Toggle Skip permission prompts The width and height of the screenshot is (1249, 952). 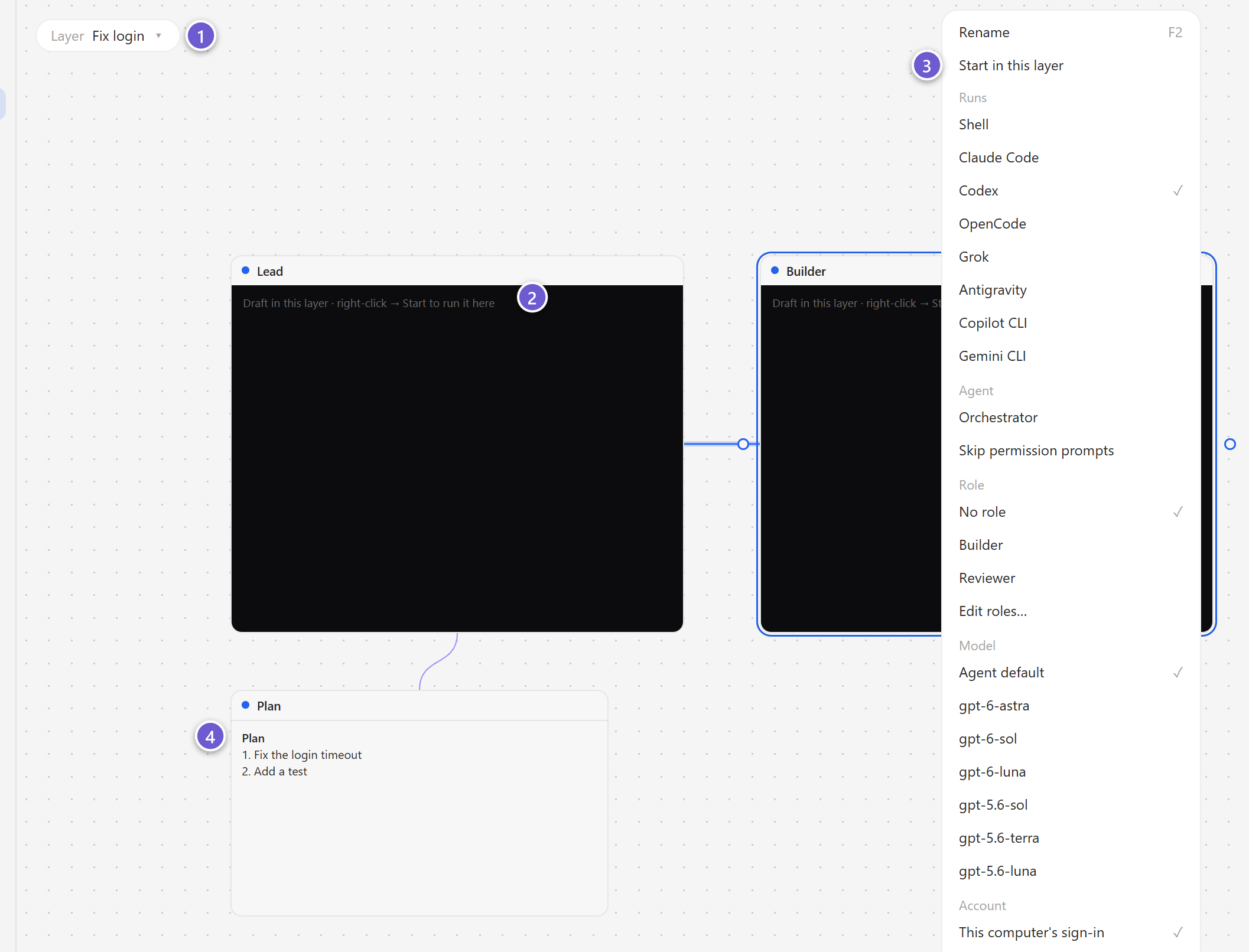point(1071,451)
